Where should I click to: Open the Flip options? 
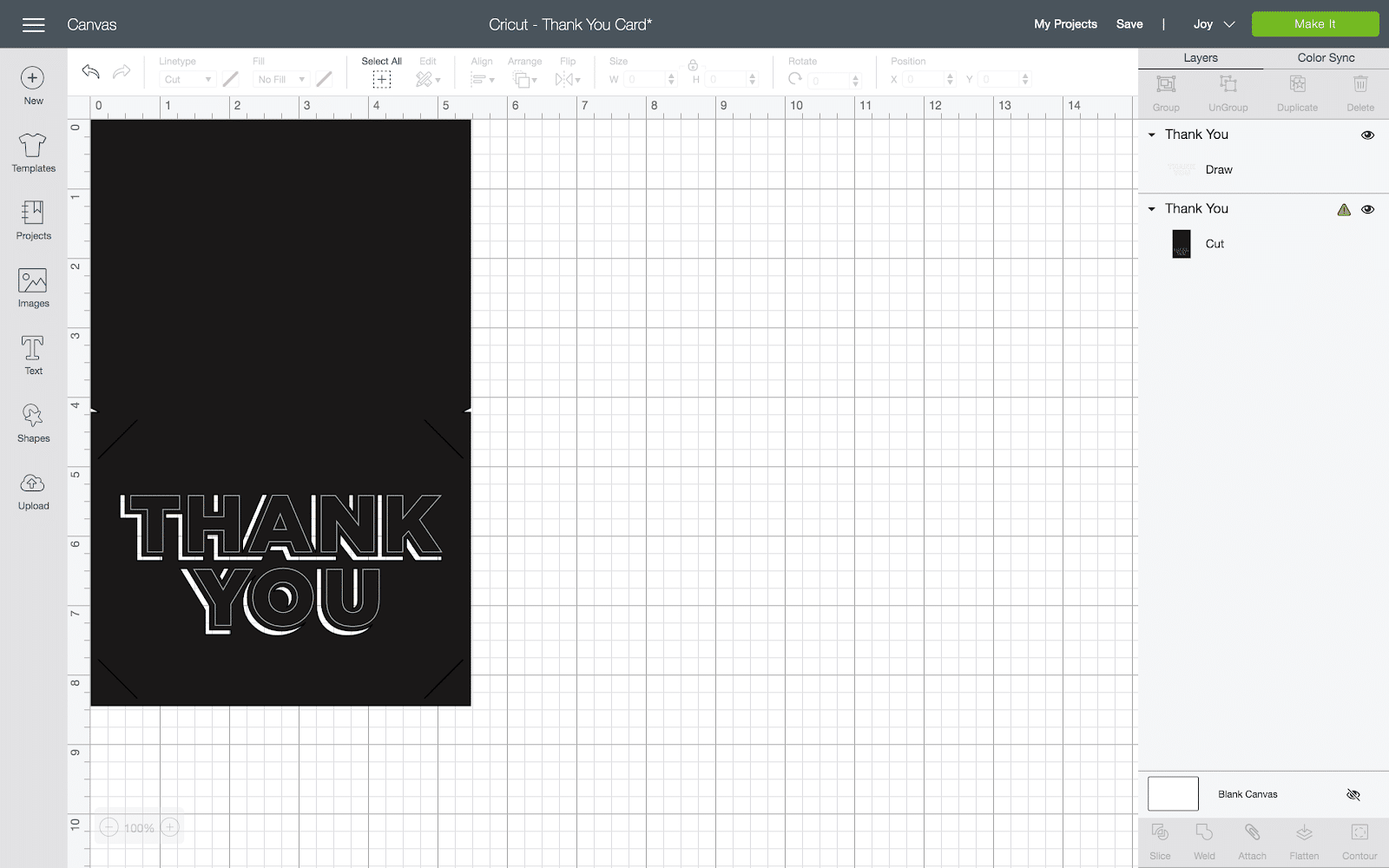tap(568, 80)
